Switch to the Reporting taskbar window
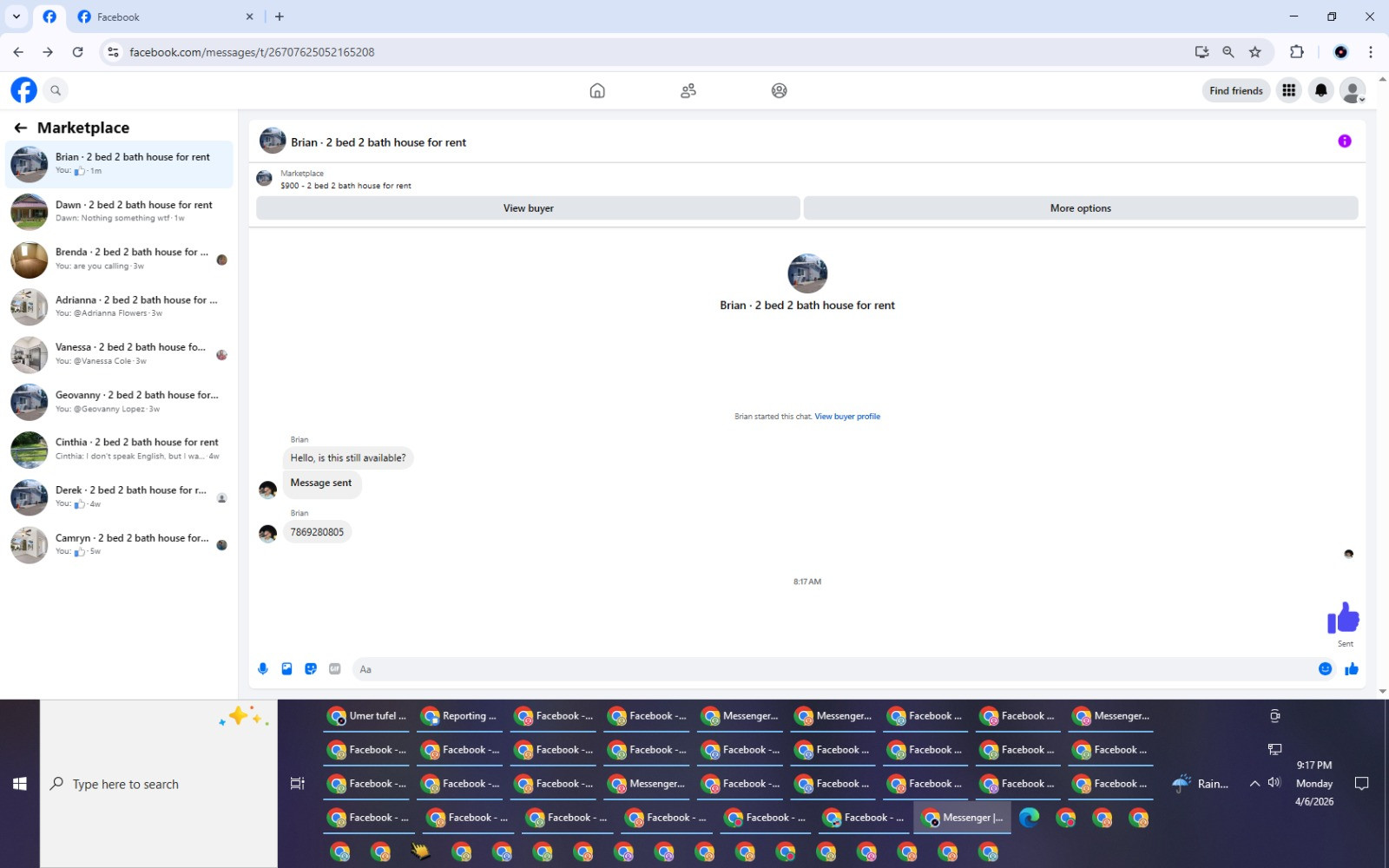This screenshot has width=1389, height=868. (460, 716)
